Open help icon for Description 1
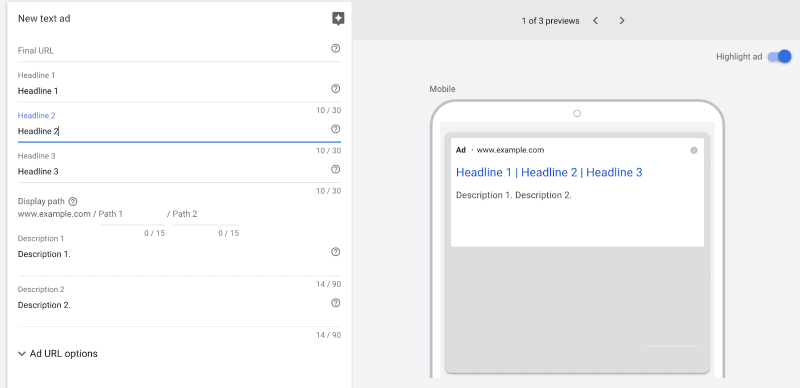 coord(335,252)
